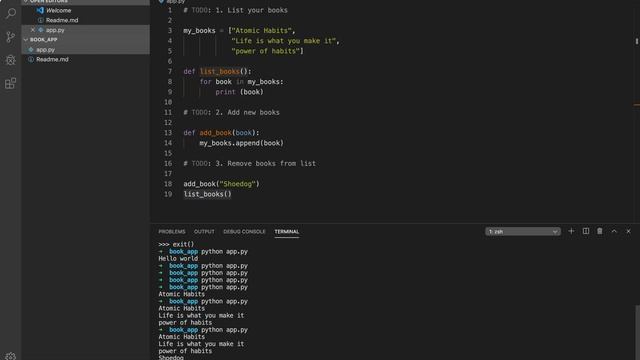The width and height of the screenshot is (640, 360).
Task: Maximize the panel with chevron up
Action: (x=614, y=231)
